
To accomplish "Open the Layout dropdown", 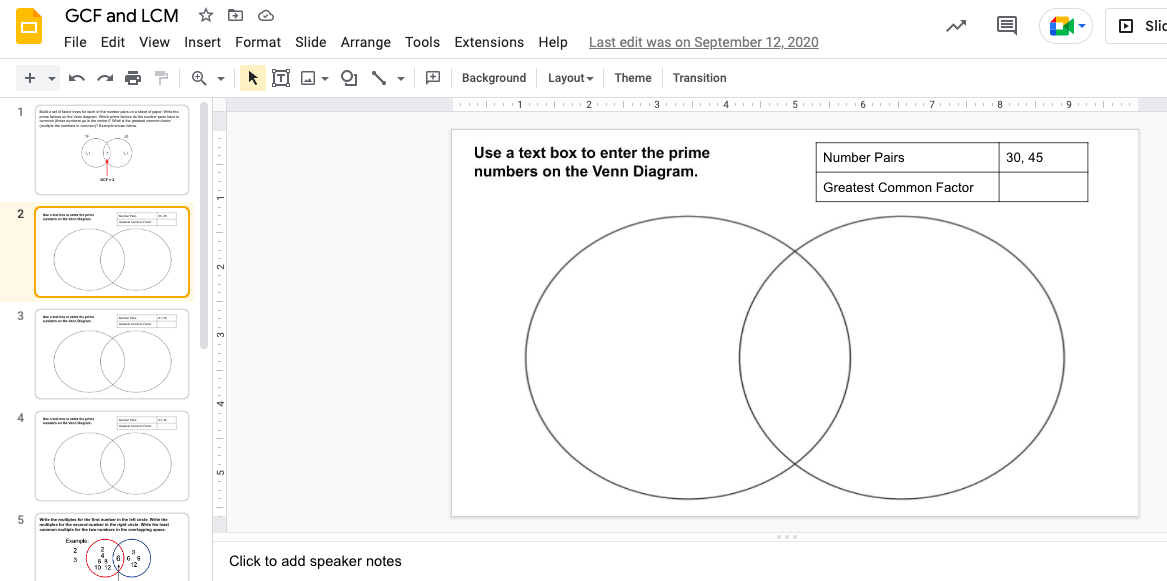I will (x=570, y=78).
